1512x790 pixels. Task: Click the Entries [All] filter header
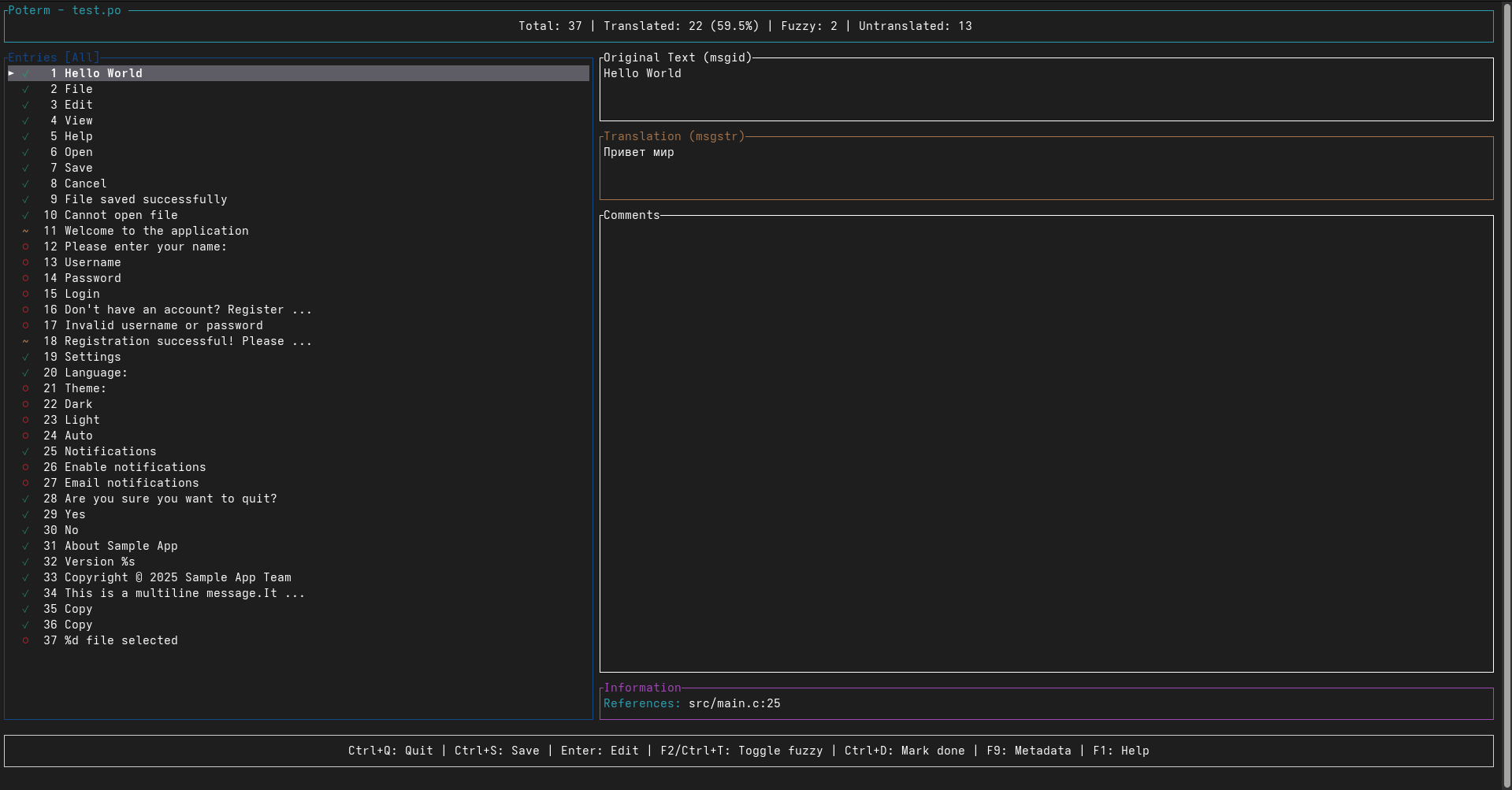tap(54, 57)
